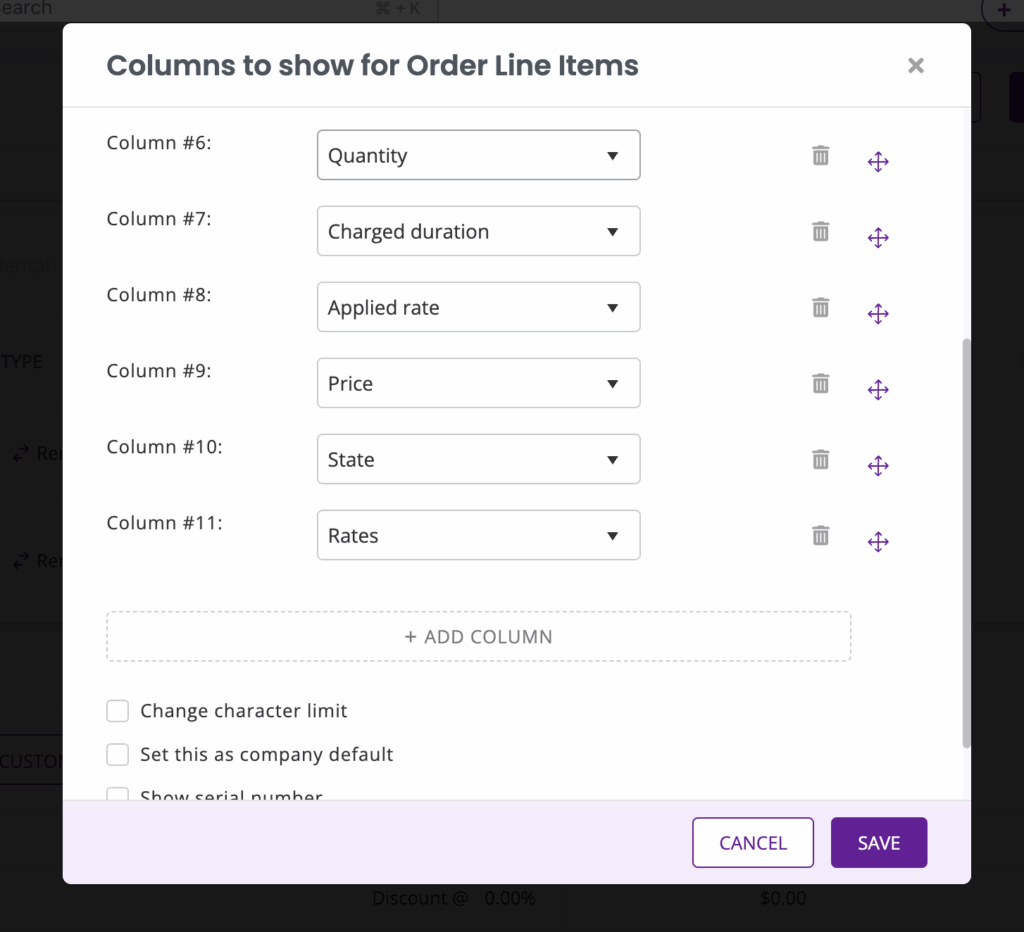This screenshot has width=1024, height=932.
Task: Delete the Quantity column with trash icon
Action: [x=820, y=156]
